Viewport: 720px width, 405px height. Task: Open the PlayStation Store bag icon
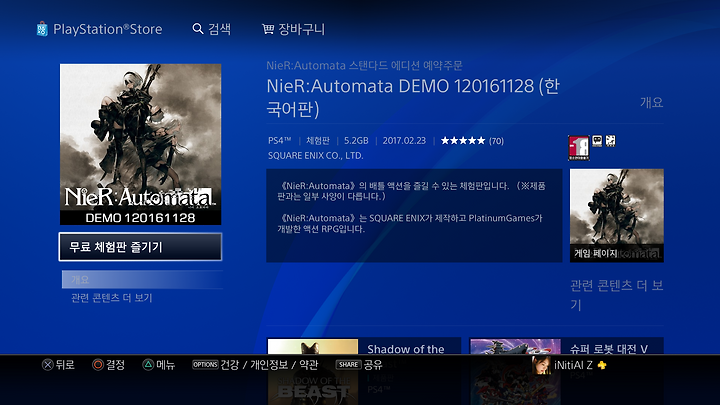[x=42, y=29]
